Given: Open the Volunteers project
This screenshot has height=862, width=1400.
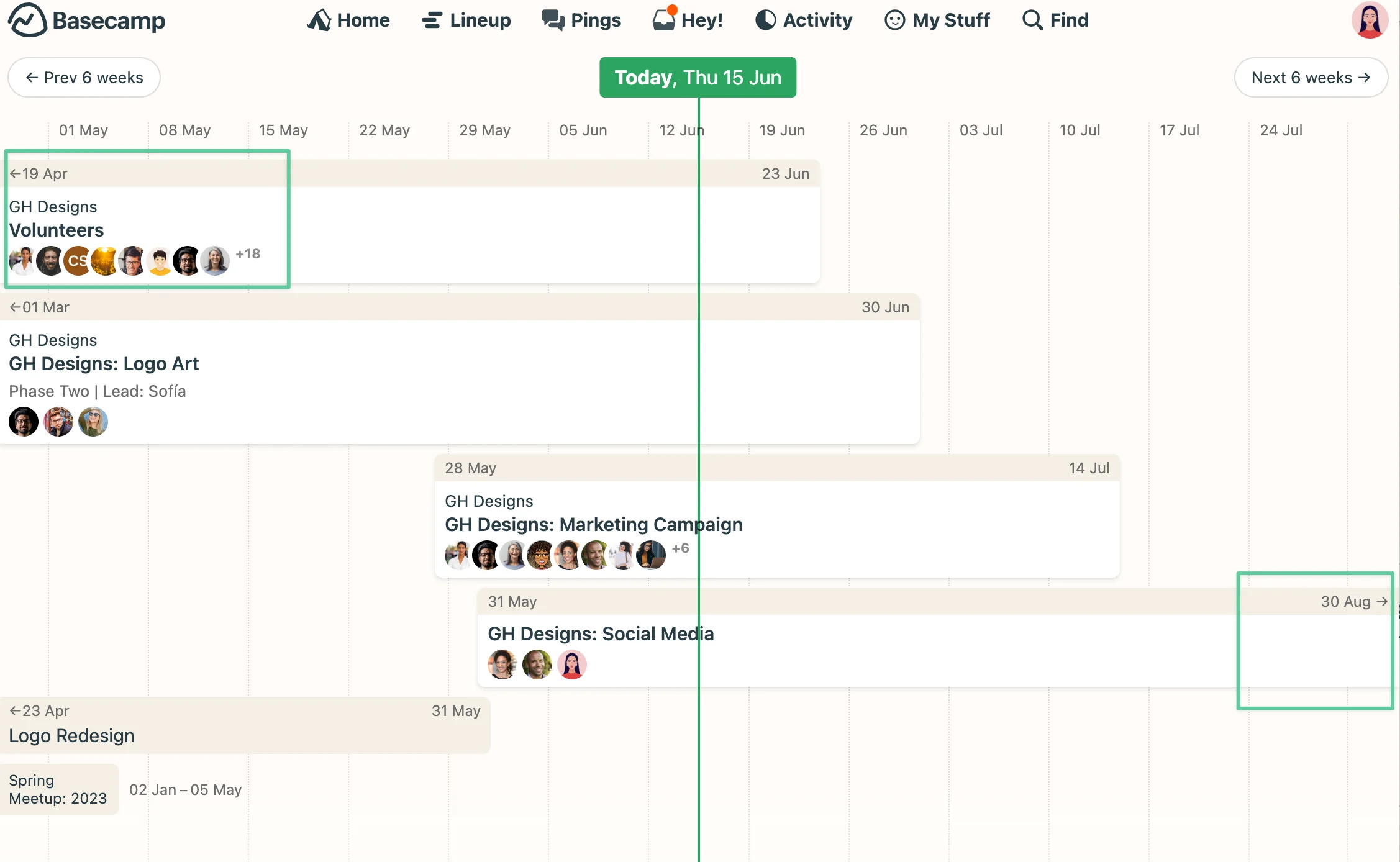Looking at the screenshot, I should coord(57,230).
